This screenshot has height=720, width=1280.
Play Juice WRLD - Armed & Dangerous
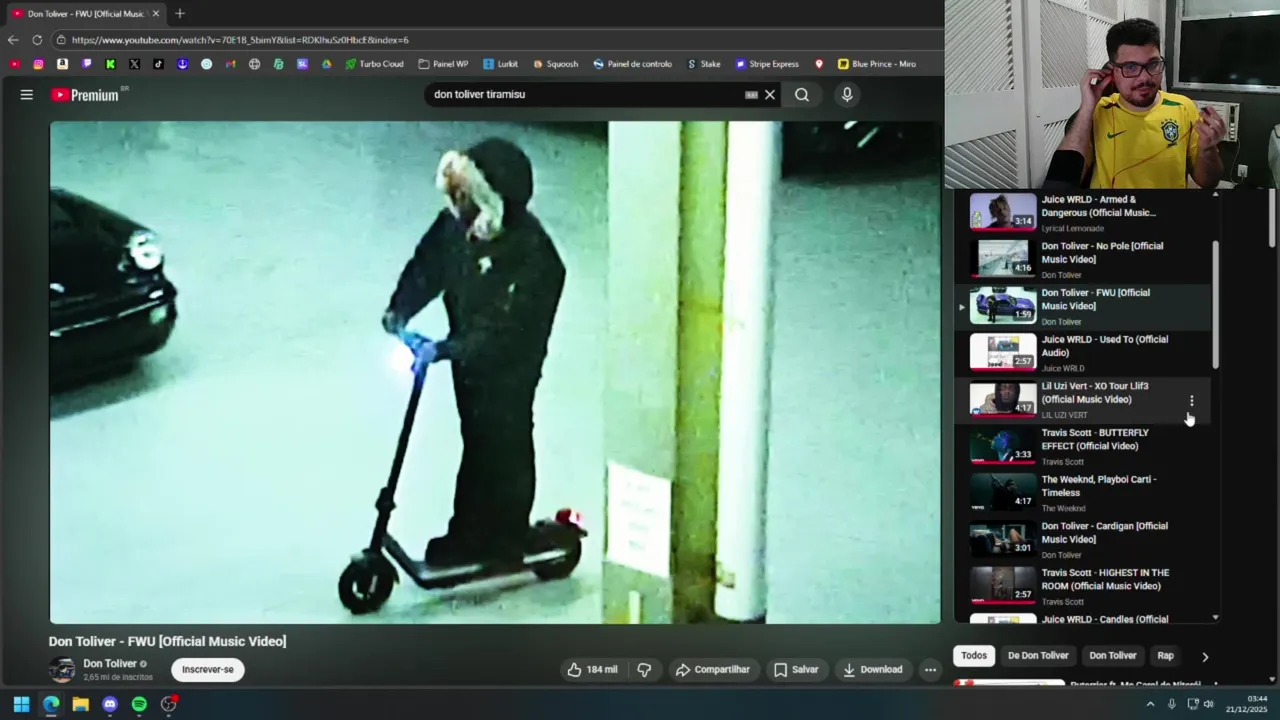click(1083, 213)
